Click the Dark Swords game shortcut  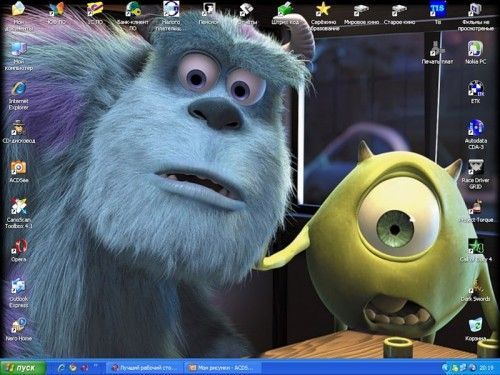coord(476,290)
